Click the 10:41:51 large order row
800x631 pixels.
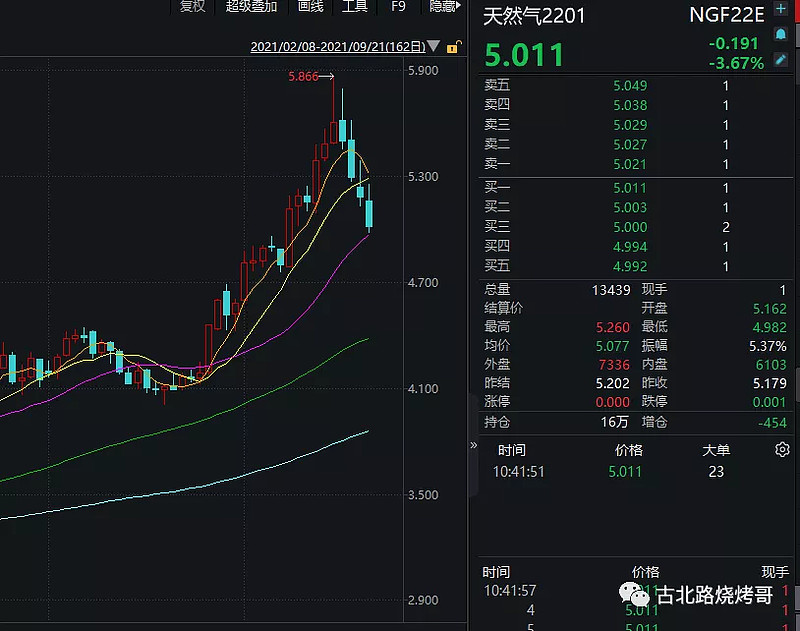click(x=635, y=472)
